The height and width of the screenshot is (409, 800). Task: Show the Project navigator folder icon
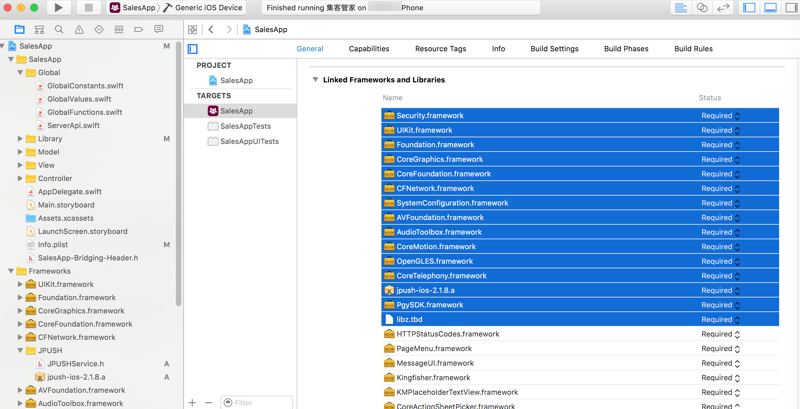pos(19,30)
